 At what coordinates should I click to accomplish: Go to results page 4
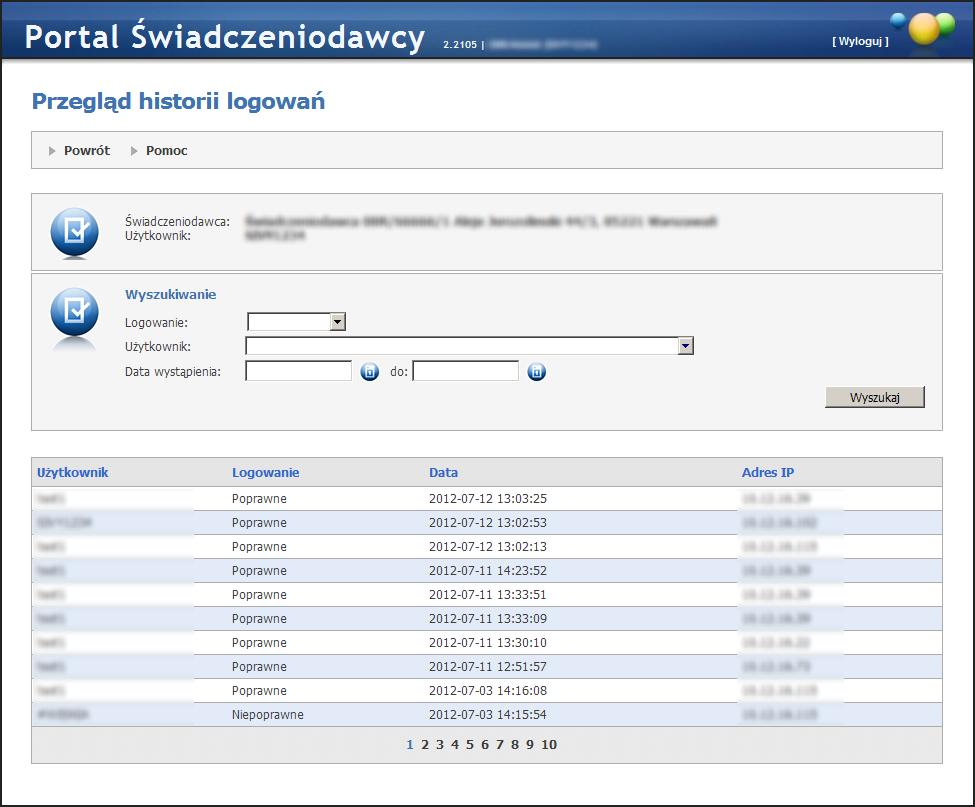[455, 744]
